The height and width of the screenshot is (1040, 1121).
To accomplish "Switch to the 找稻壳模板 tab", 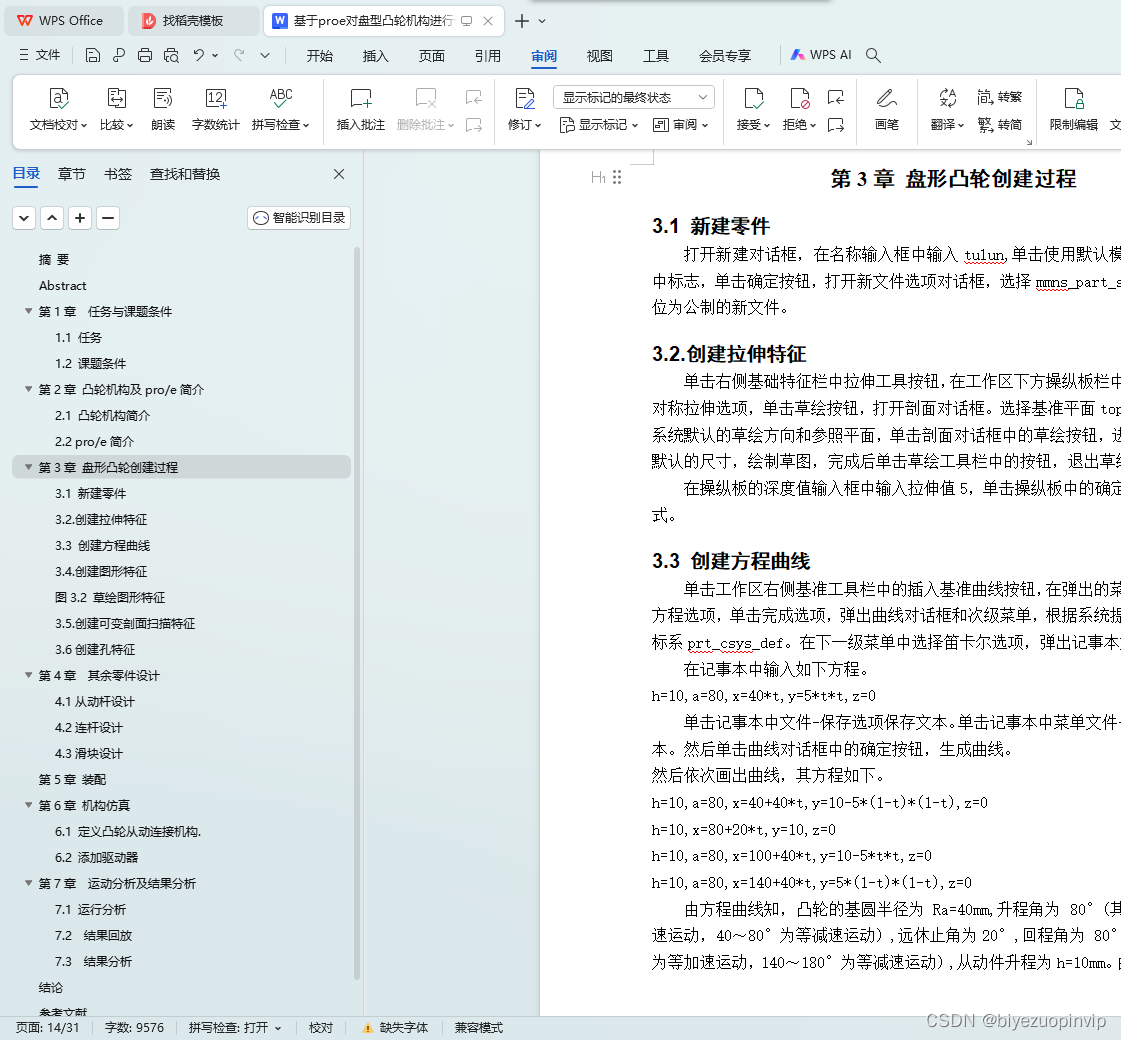I will (193, 21).
